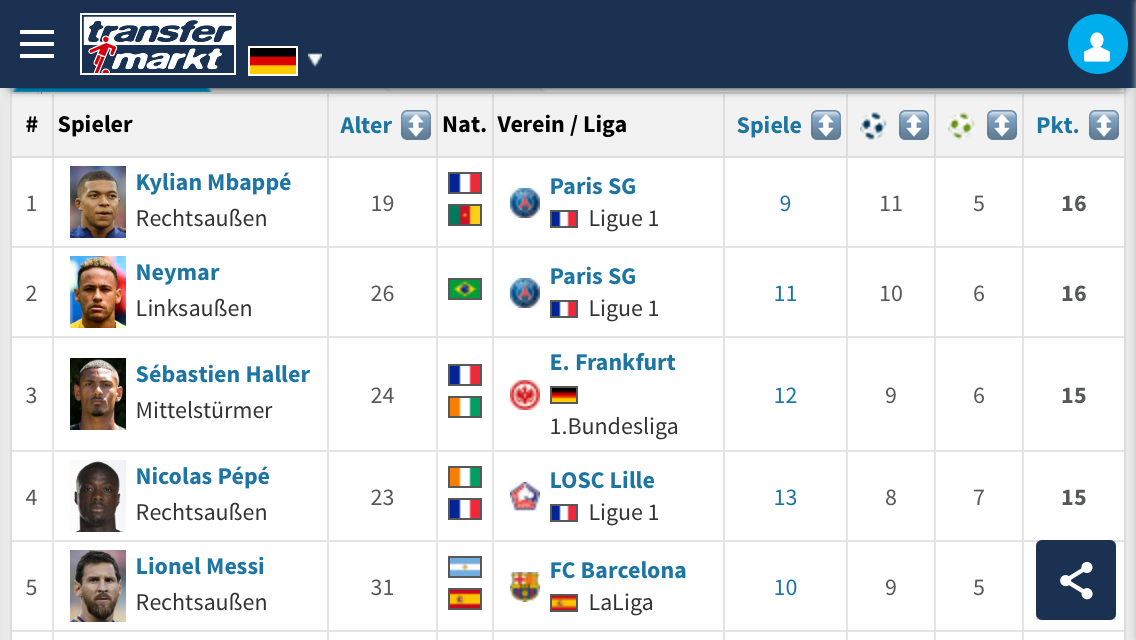The image size is (1136, 640).
Task: Open Sébastien Haller player link
Action: coord(223,374)
